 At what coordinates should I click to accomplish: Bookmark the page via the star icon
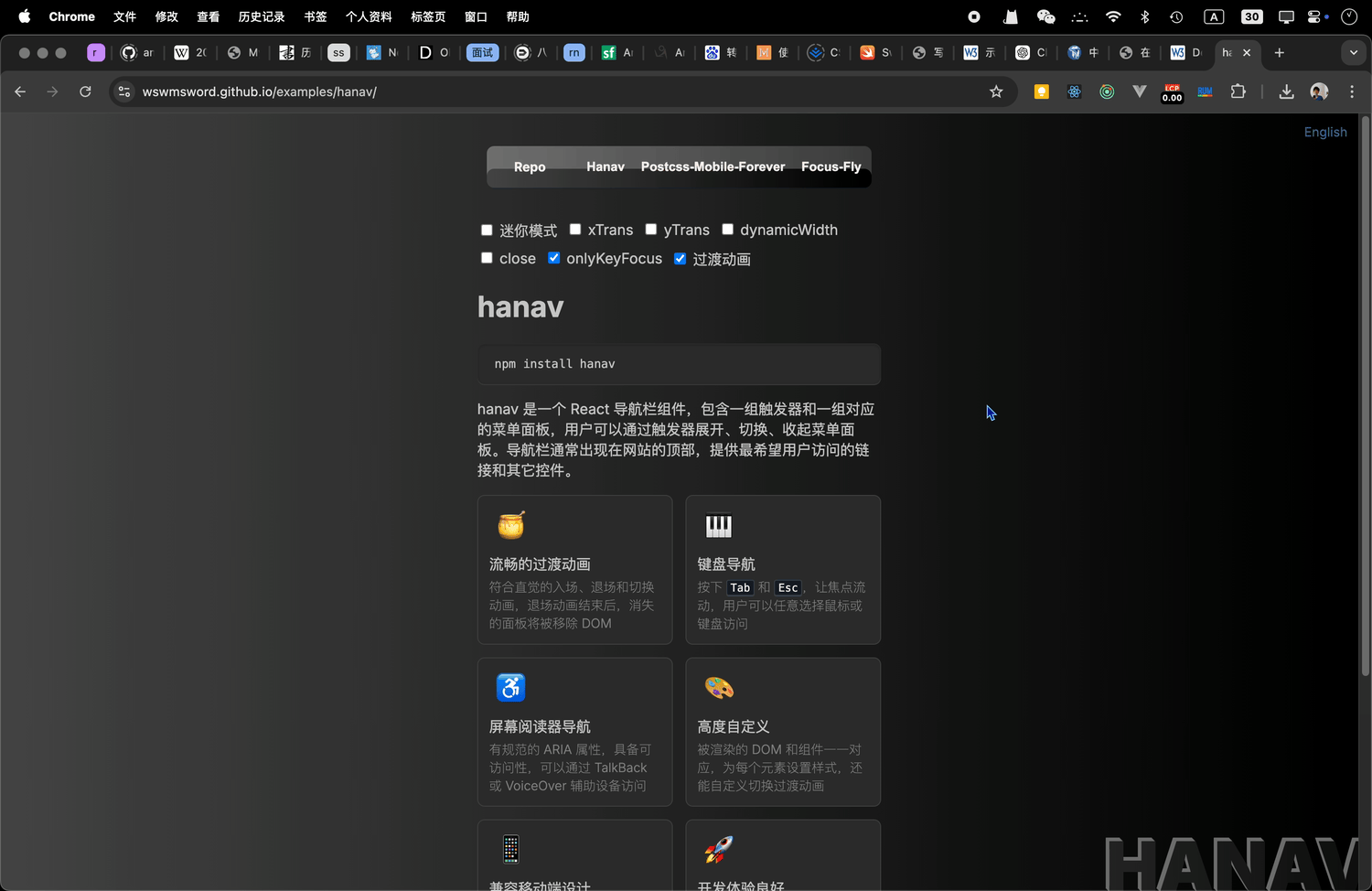tap(996, 91)
